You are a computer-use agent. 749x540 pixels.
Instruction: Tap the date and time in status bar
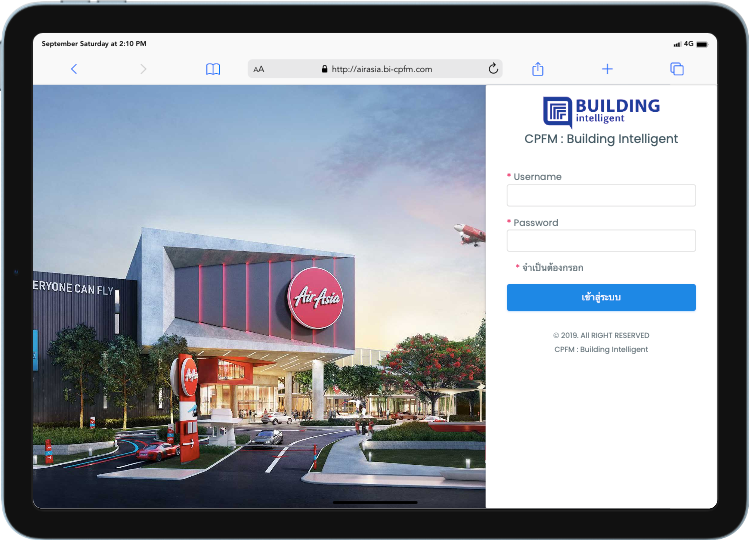pos(94,43)
